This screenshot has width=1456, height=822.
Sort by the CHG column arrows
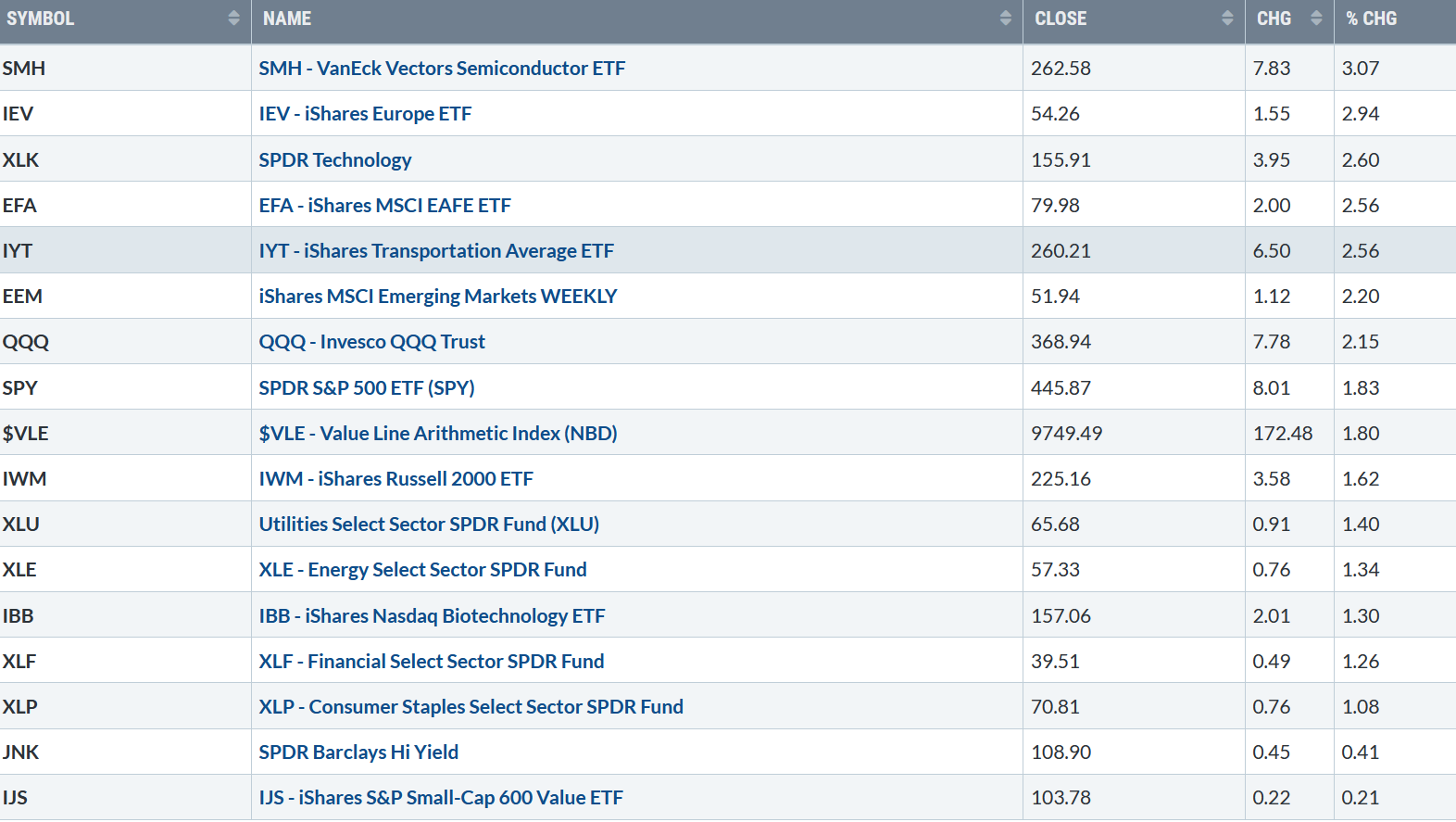[1316, 19]
